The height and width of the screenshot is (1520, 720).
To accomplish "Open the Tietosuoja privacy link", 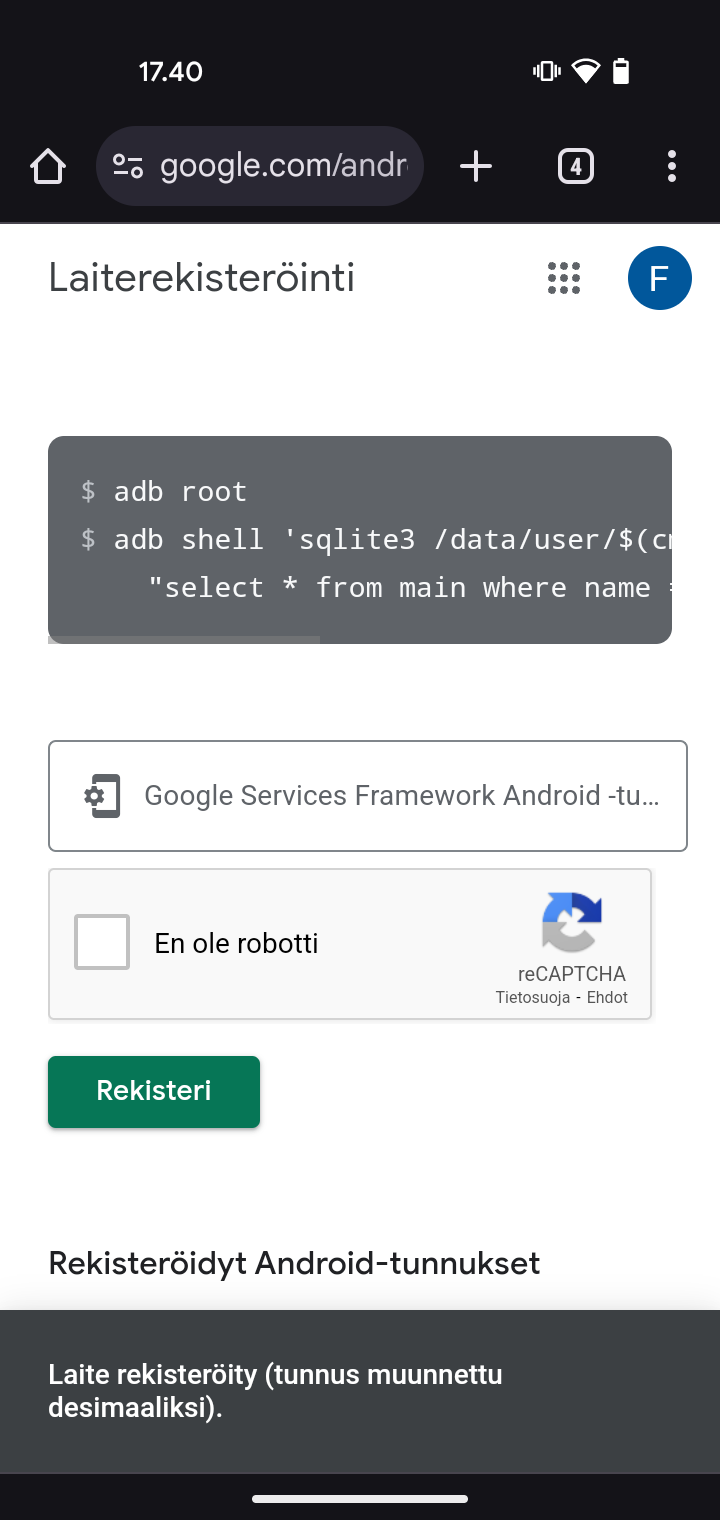I will pos(533,998).
